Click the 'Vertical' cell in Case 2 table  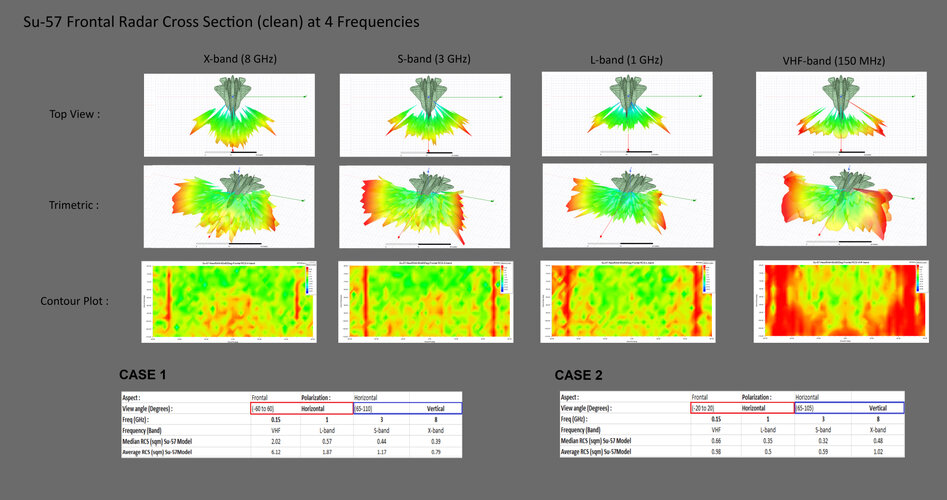[x=878, y=408]
